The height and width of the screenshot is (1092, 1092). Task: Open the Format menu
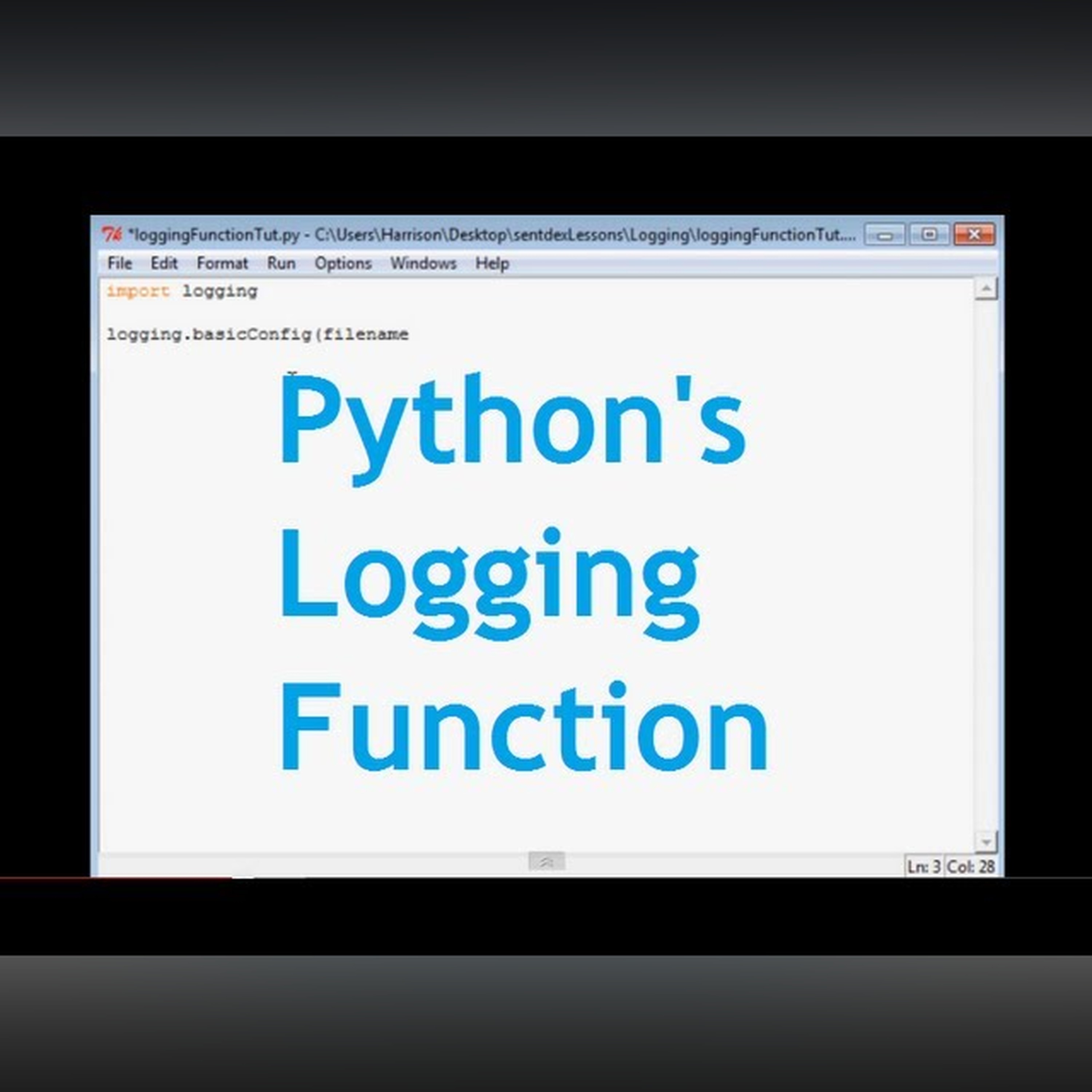[x=222, y=264]
